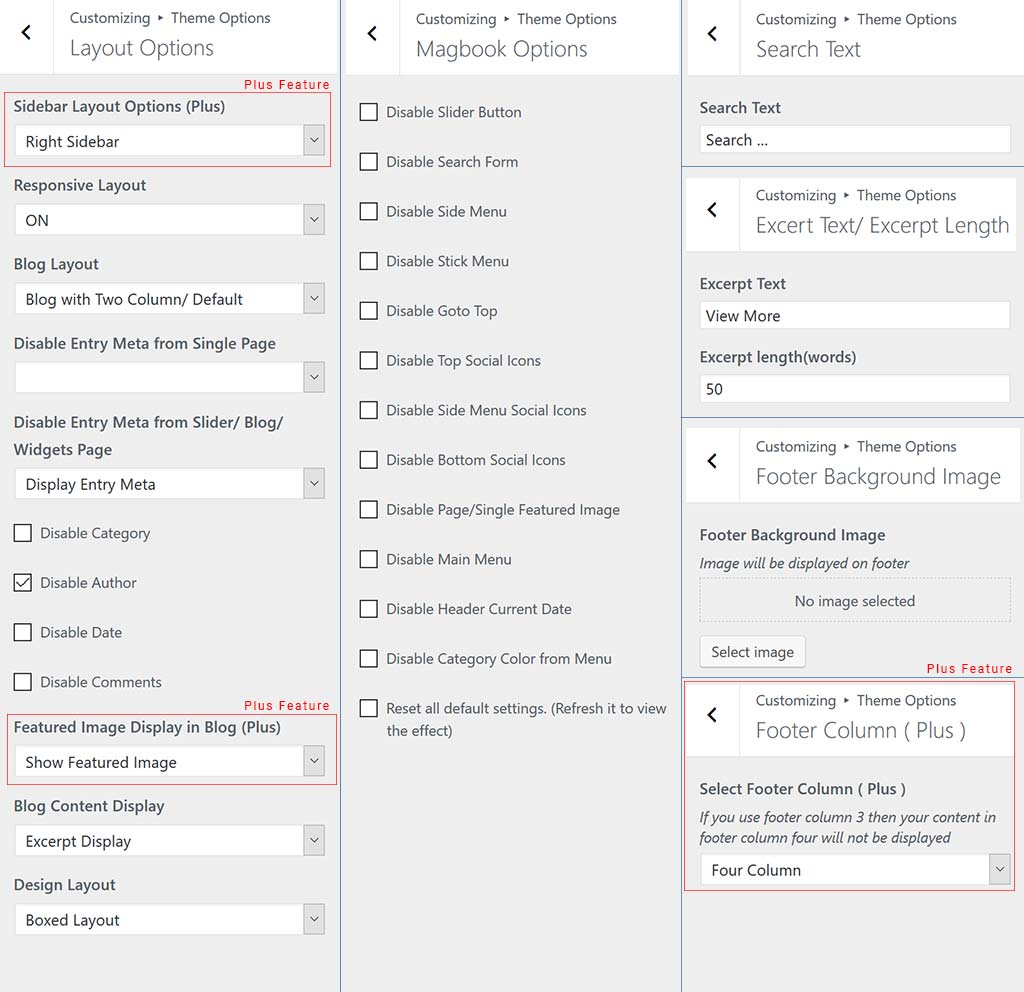Open Featured Image Display in Blog dropdown

tap(169, 762)
